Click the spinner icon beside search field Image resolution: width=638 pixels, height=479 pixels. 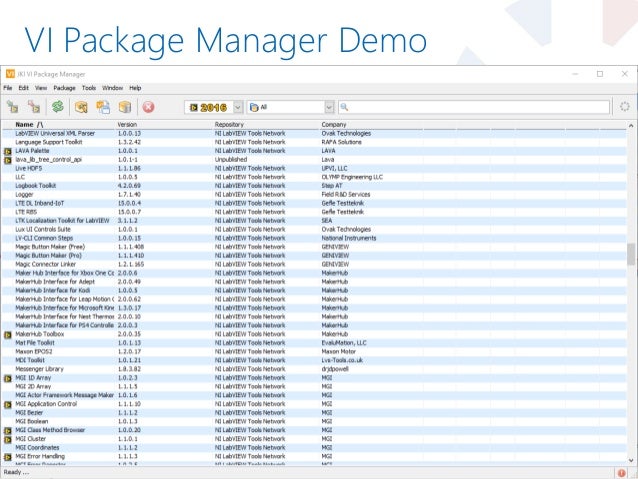pos(625,107)
